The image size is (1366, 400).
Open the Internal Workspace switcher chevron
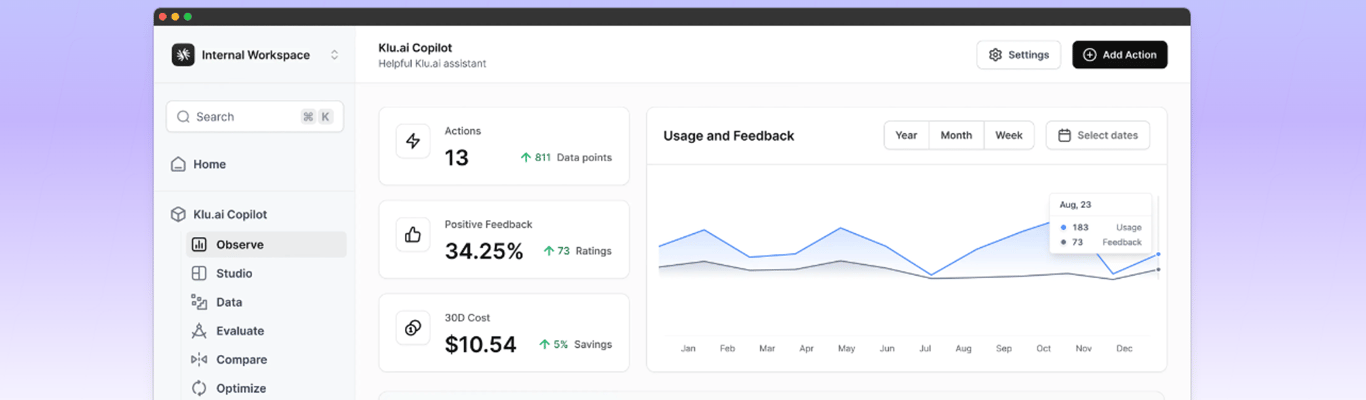click(334, 55)
